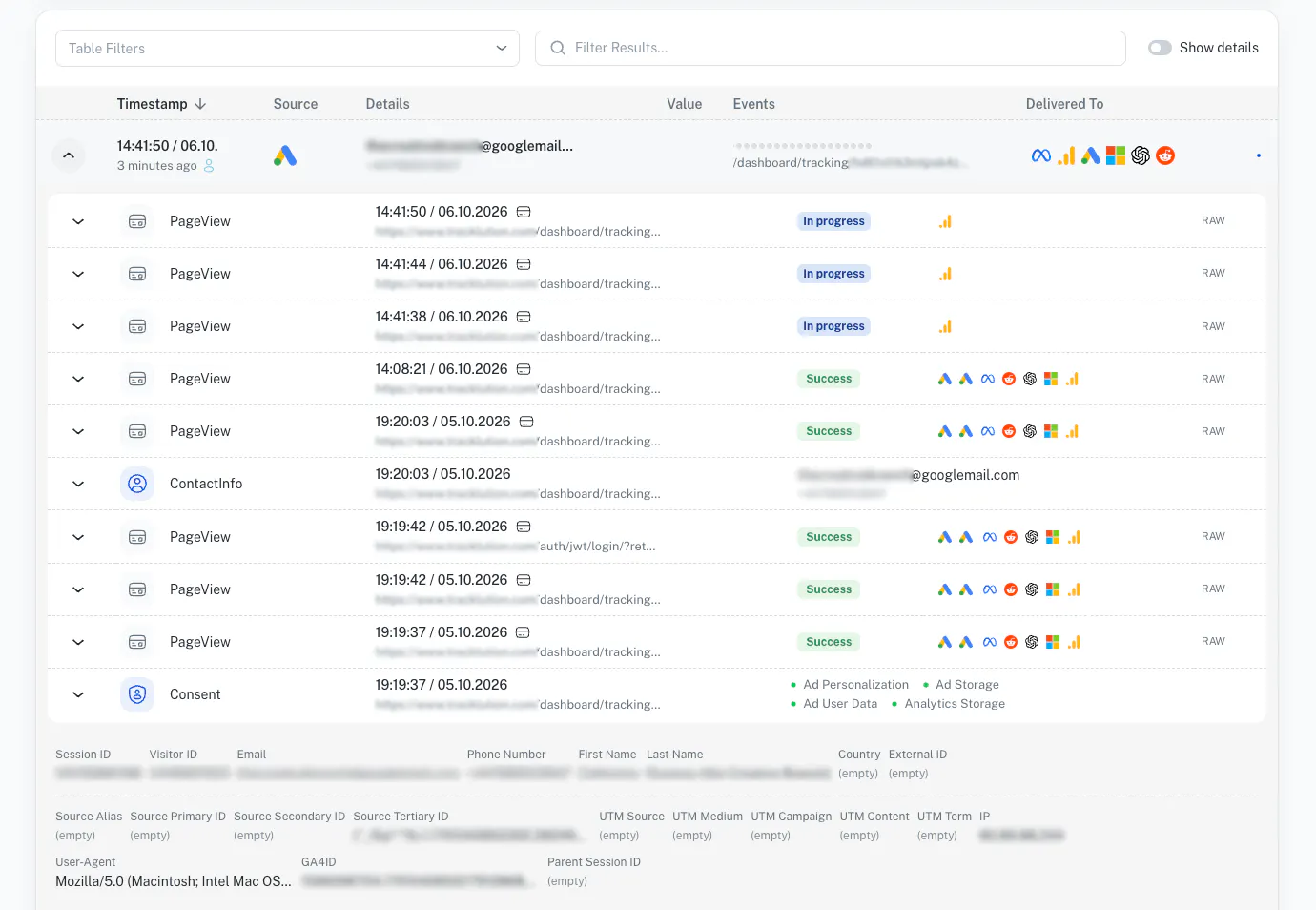The image size is (1316, 910).
Task: Open RAW for the 14:08:21 PageView
Action: [1213, 379]
